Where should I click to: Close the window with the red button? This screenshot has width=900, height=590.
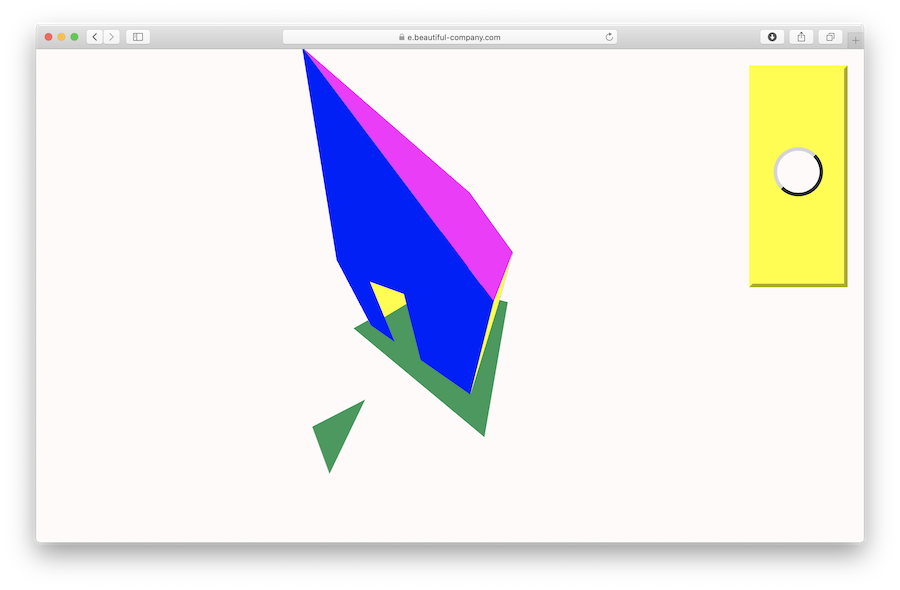[49, 37]
